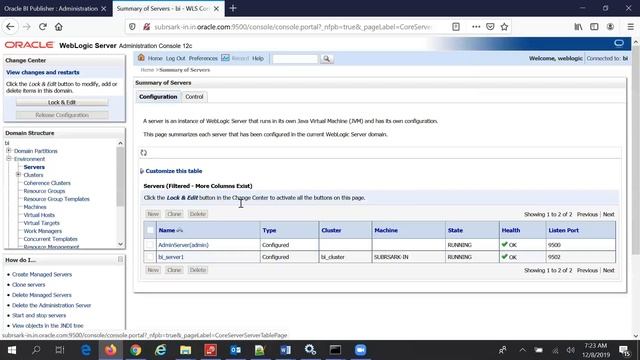Click Log Out in console toolbar
The height and width of the screenshot is (360, 640).
176,58
